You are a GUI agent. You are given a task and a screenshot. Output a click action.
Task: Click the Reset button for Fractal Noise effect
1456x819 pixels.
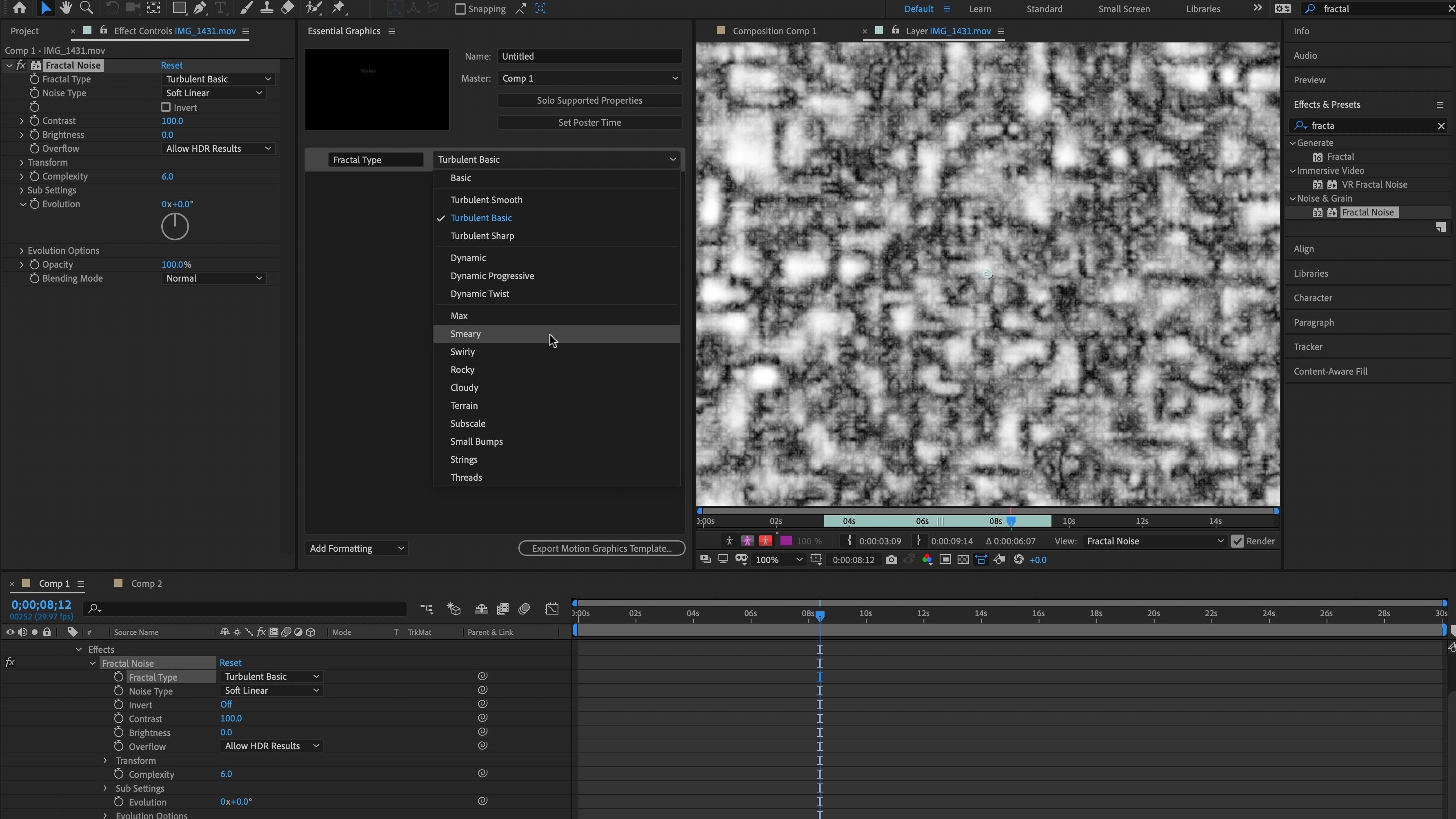coord(171,64)
